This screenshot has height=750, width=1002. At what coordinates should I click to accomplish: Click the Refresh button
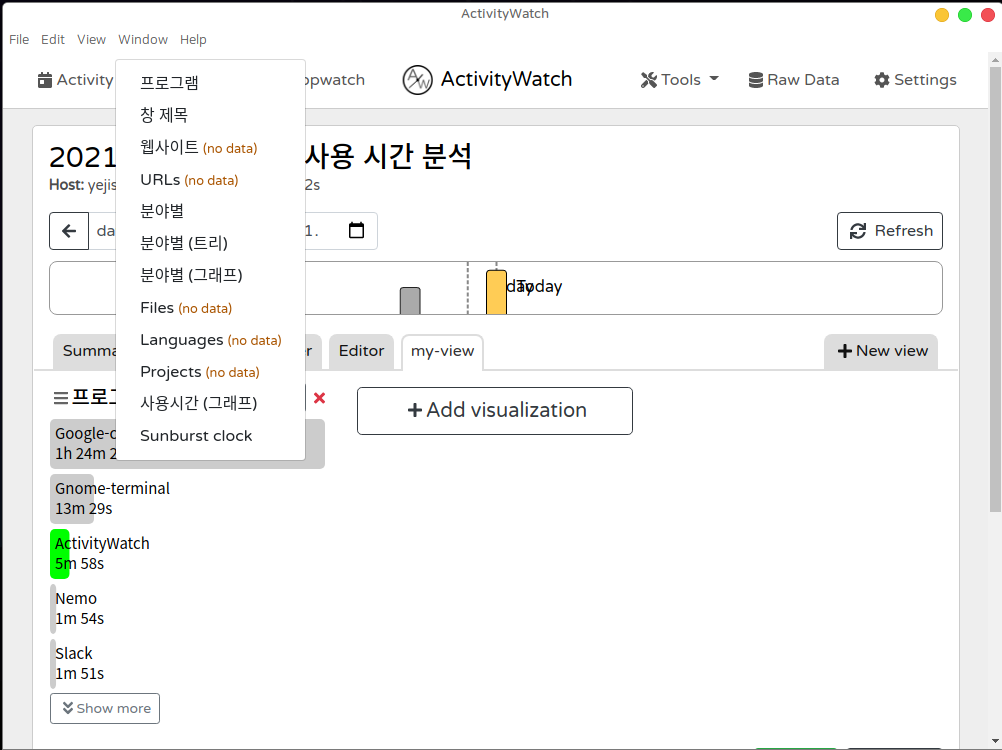pyautogui.click(x=890, y=231)
